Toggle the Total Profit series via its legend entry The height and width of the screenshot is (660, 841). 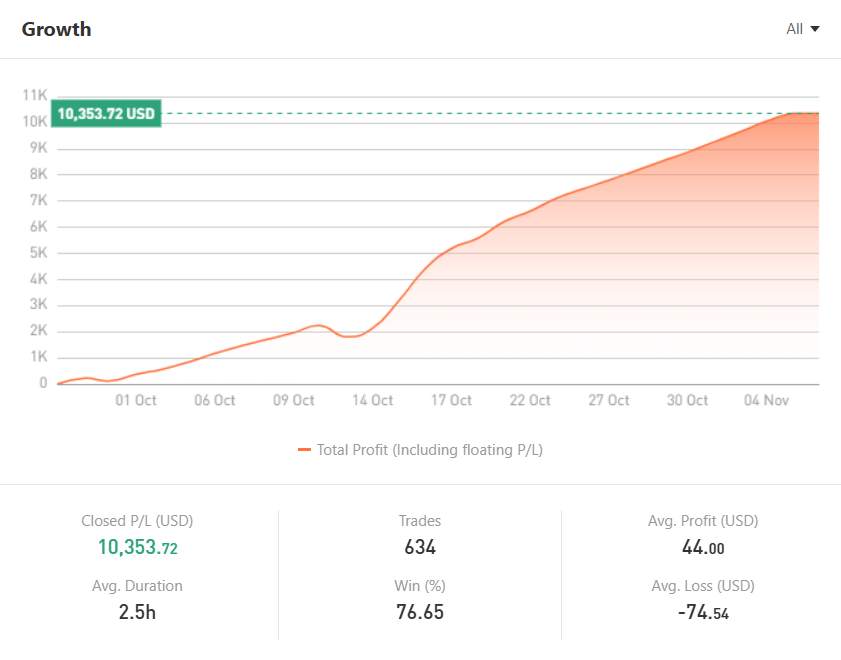coord(430,450)
